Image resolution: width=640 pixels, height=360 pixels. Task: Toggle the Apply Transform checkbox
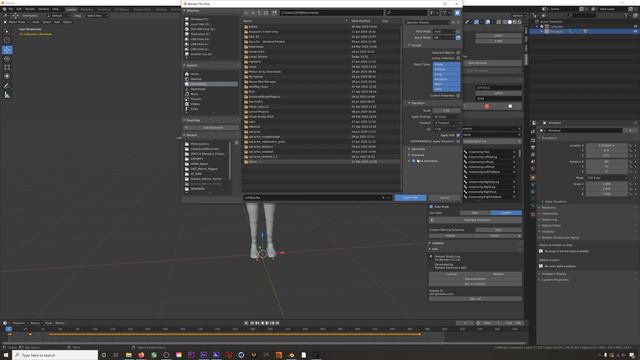tap(458, 141)
